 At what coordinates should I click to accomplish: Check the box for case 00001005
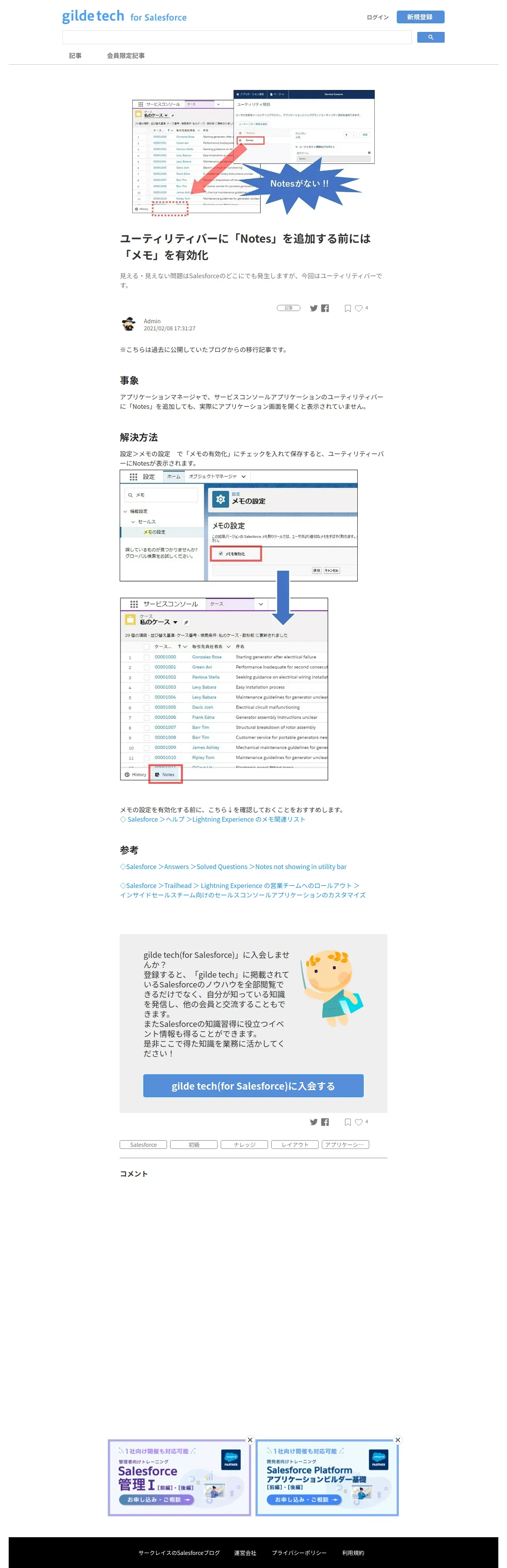coord(146,707)
